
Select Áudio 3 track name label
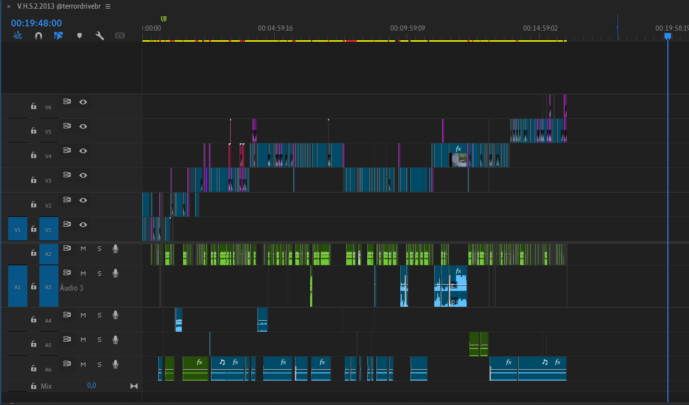coord(71,288)
